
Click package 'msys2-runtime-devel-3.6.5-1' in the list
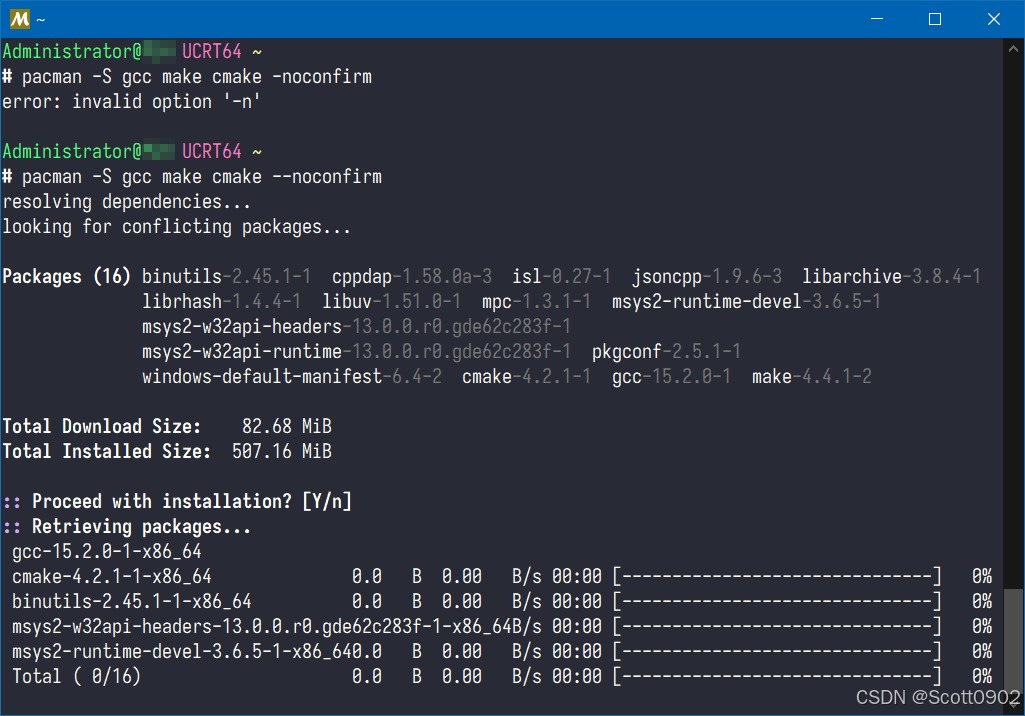[x=746, y=301]
